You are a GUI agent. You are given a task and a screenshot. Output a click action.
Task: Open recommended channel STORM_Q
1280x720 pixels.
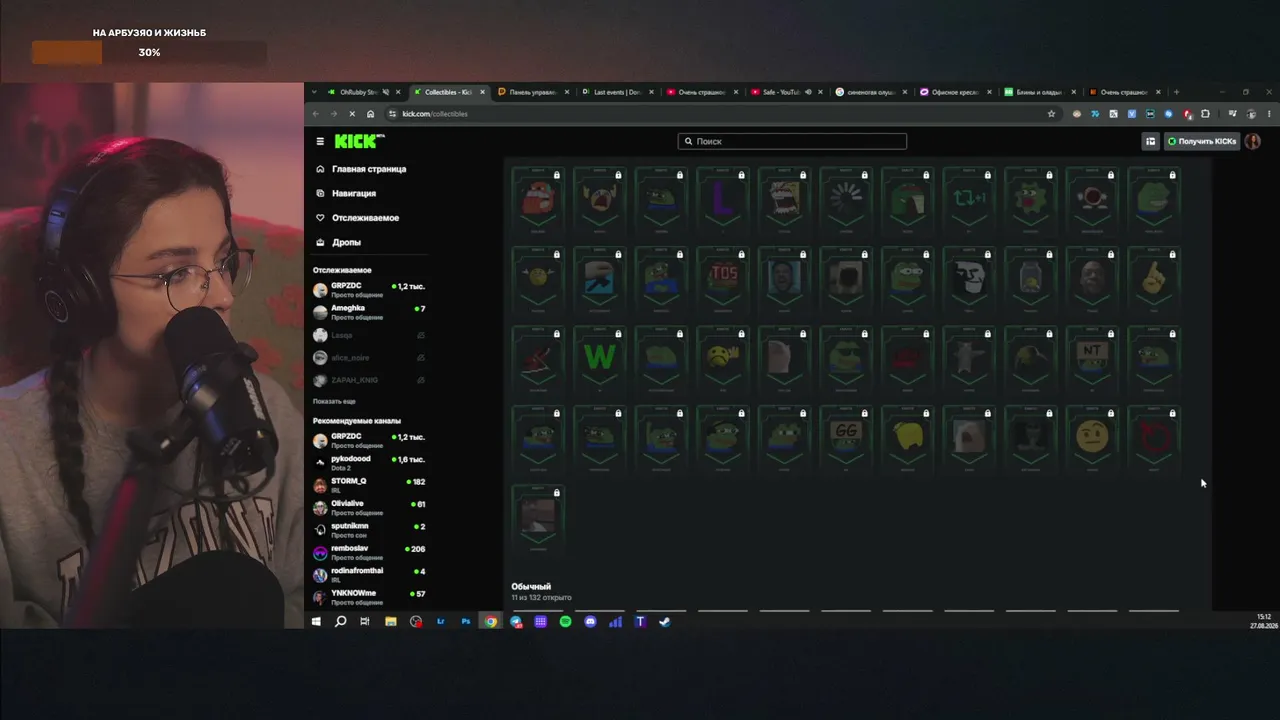(x=369, y=485)
